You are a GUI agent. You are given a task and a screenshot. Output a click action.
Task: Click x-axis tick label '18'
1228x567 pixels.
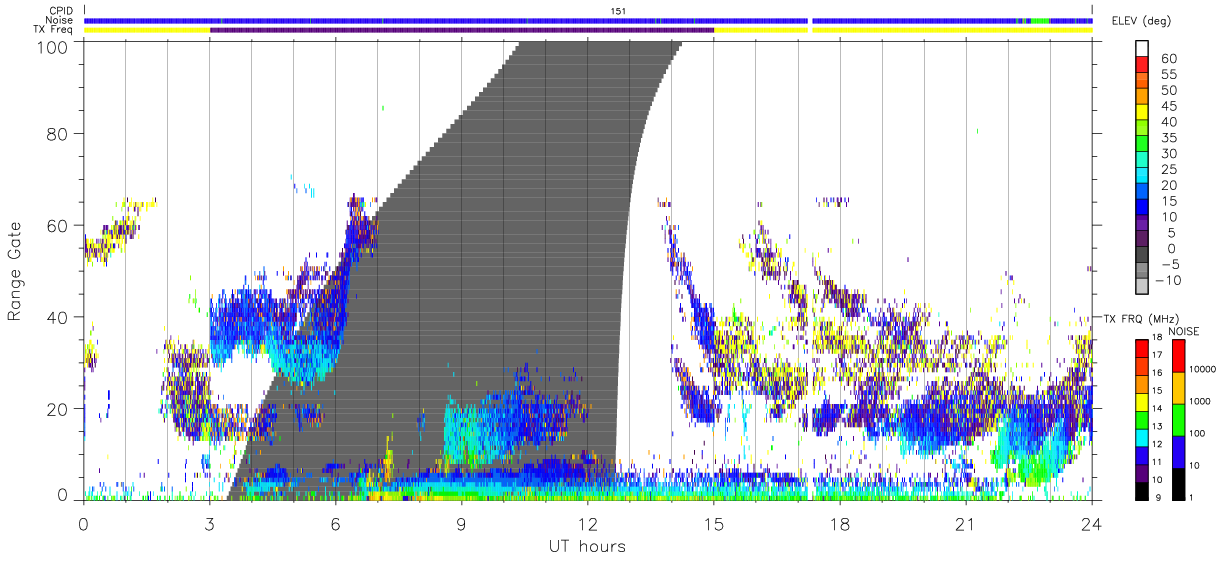(840, 525)
